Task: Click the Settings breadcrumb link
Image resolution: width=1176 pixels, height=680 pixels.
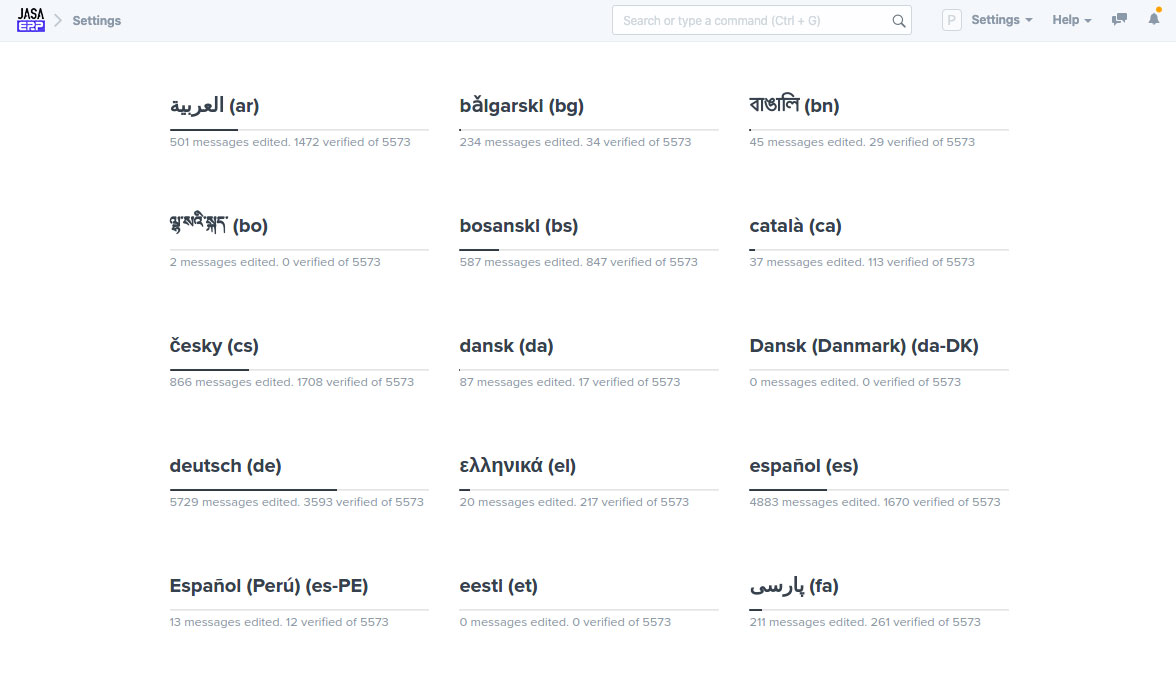Action: [x=97, y=20]
